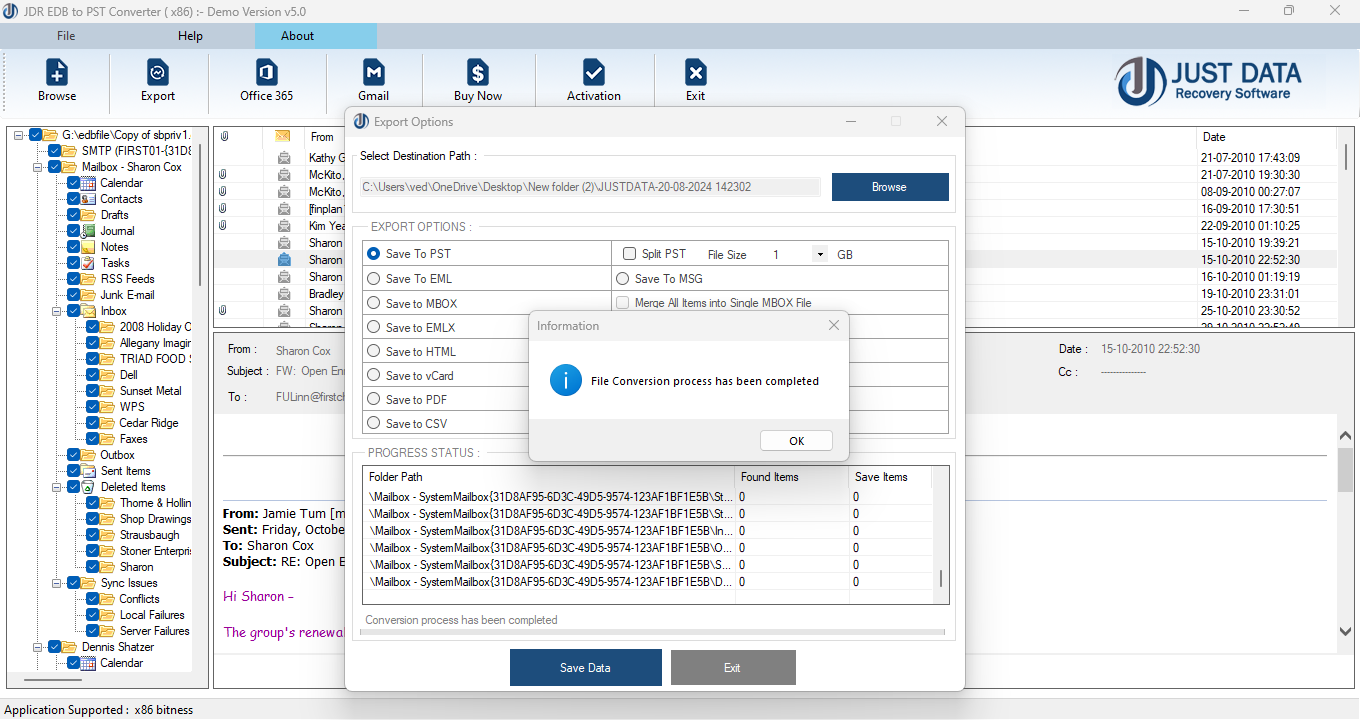Switch to the About tab
Image resolution: width=1360 pixels, height=720 pixels.
(x=297, y=35)
